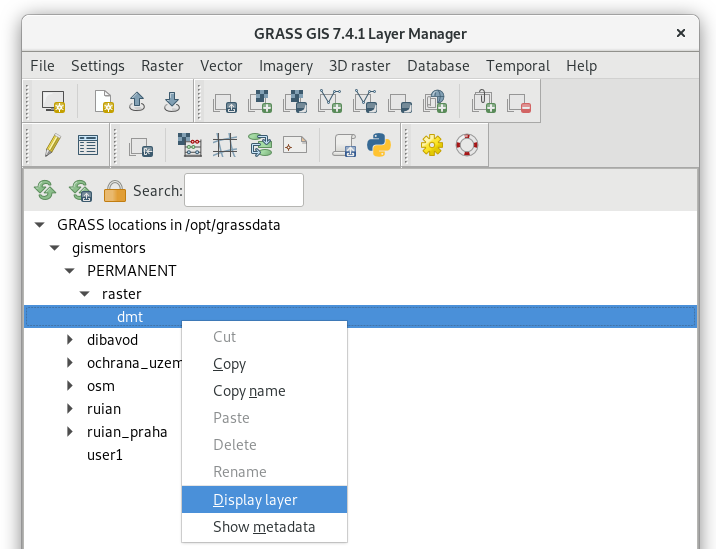Close the Layer Manager window

pos(680,33)
